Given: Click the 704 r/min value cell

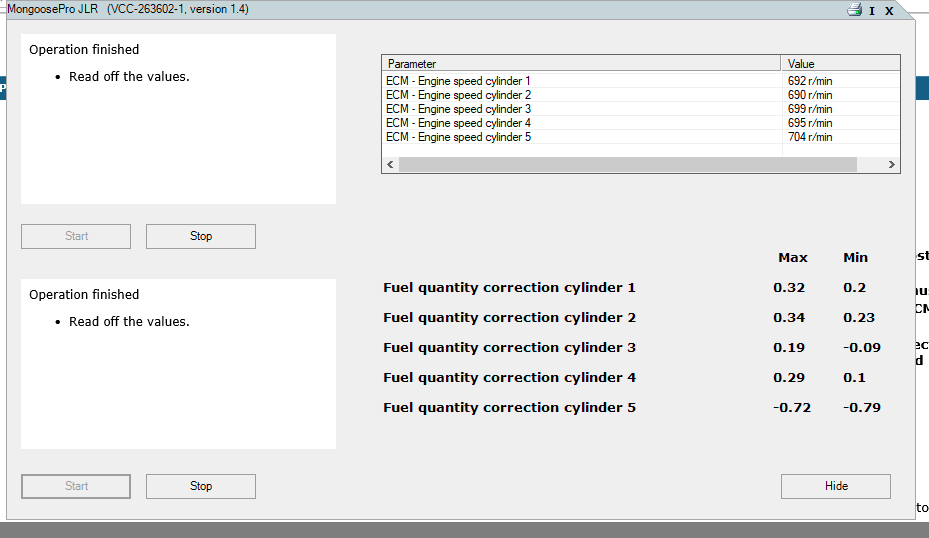Looking at the screenshot, I should (810, 137).
